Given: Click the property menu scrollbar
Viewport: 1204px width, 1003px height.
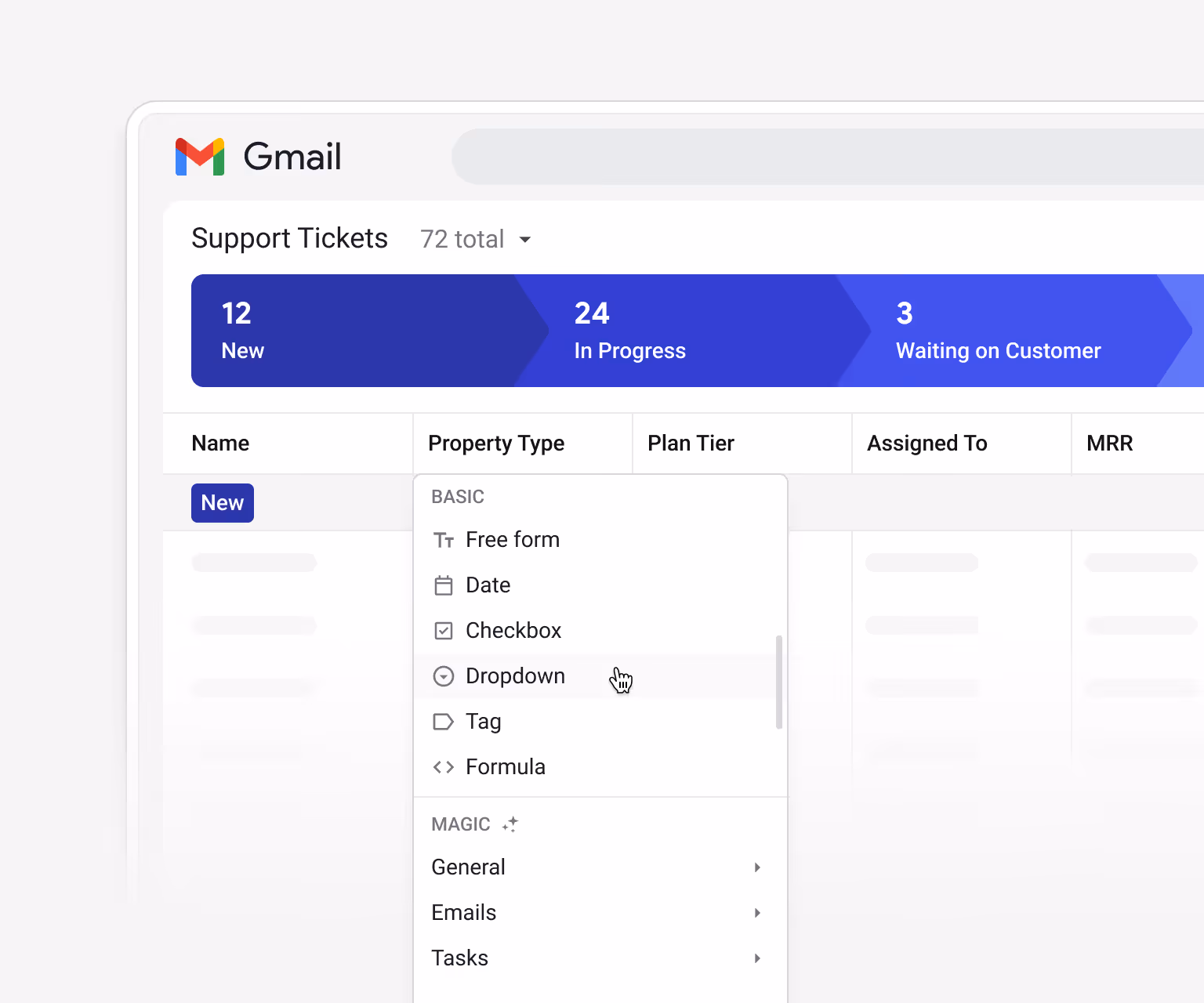Looking at the screenshot, I should pyautogui.click(x=779, y=683).
